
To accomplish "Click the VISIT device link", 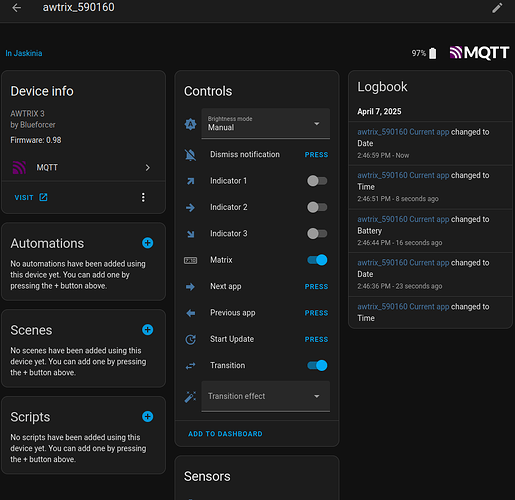I will pos(31,197).
